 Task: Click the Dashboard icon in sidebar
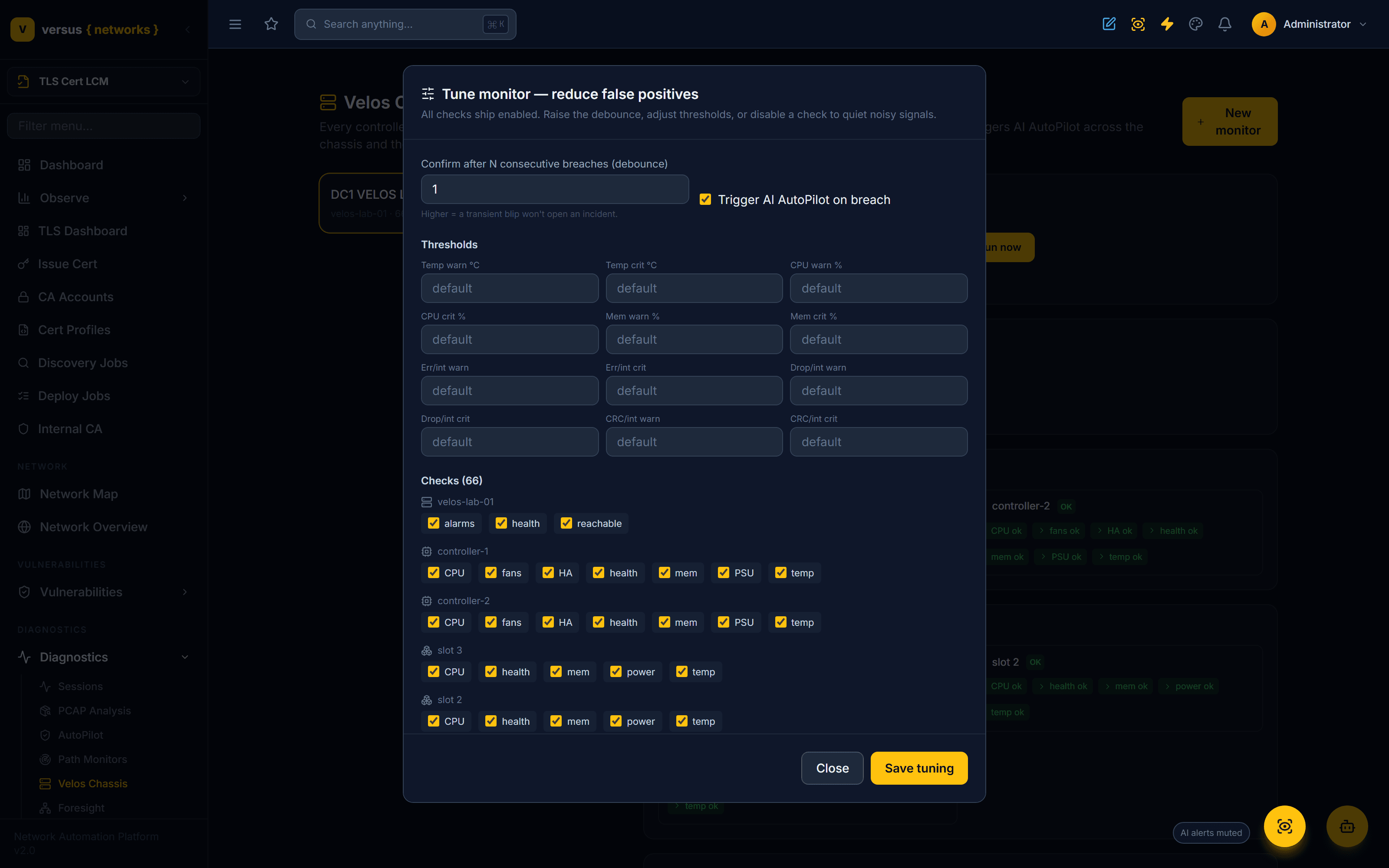pyautogui.click(x=24, y=165)
